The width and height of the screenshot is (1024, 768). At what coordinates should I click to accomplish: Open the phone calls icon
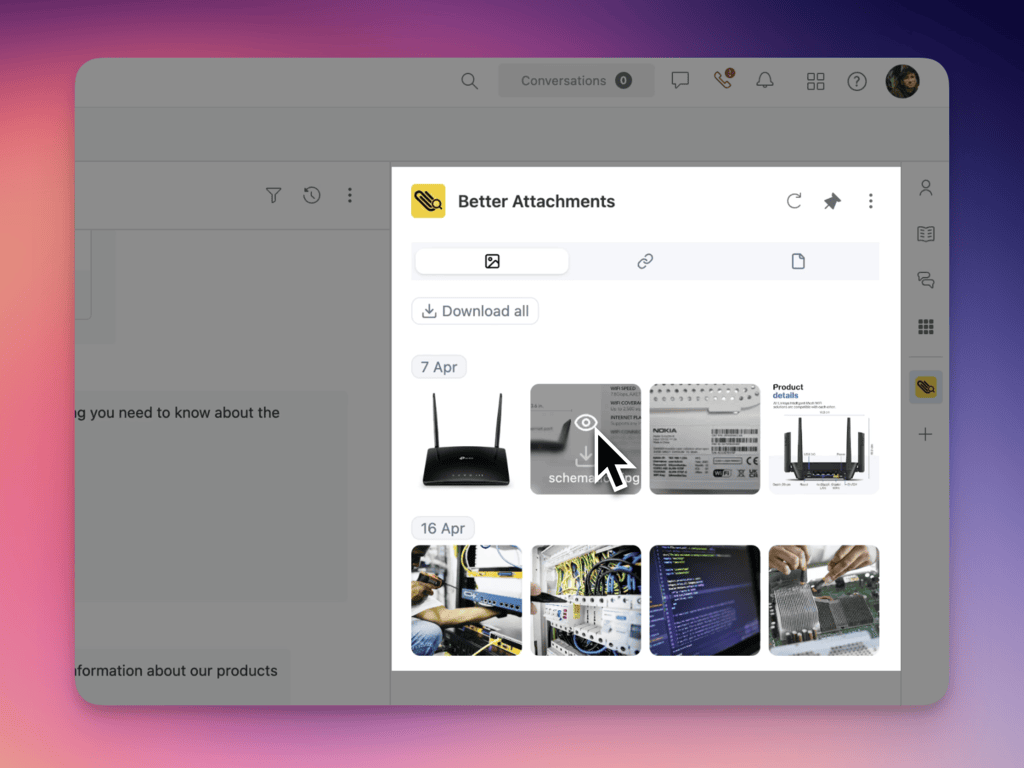click(723, 81)
